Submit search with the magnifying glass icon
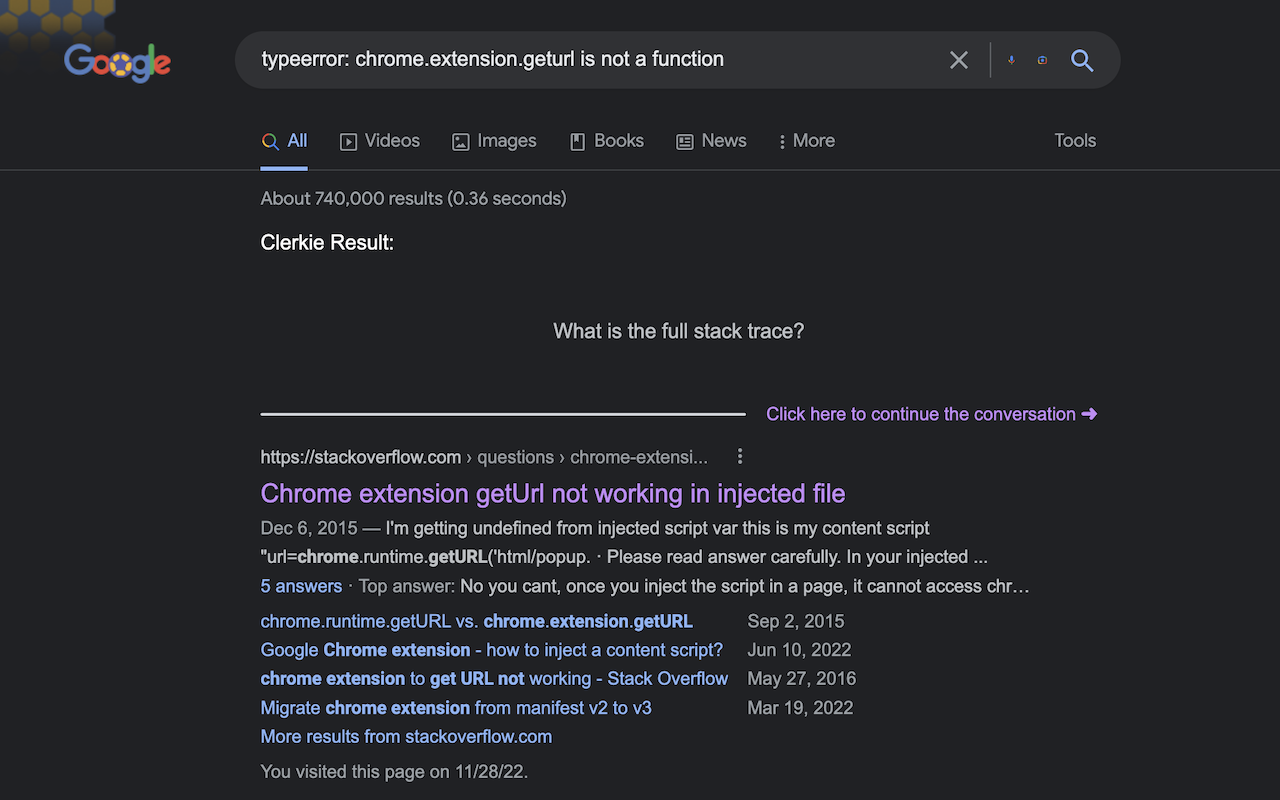This screenshot has width=1280, height=800. [1082, 60]
